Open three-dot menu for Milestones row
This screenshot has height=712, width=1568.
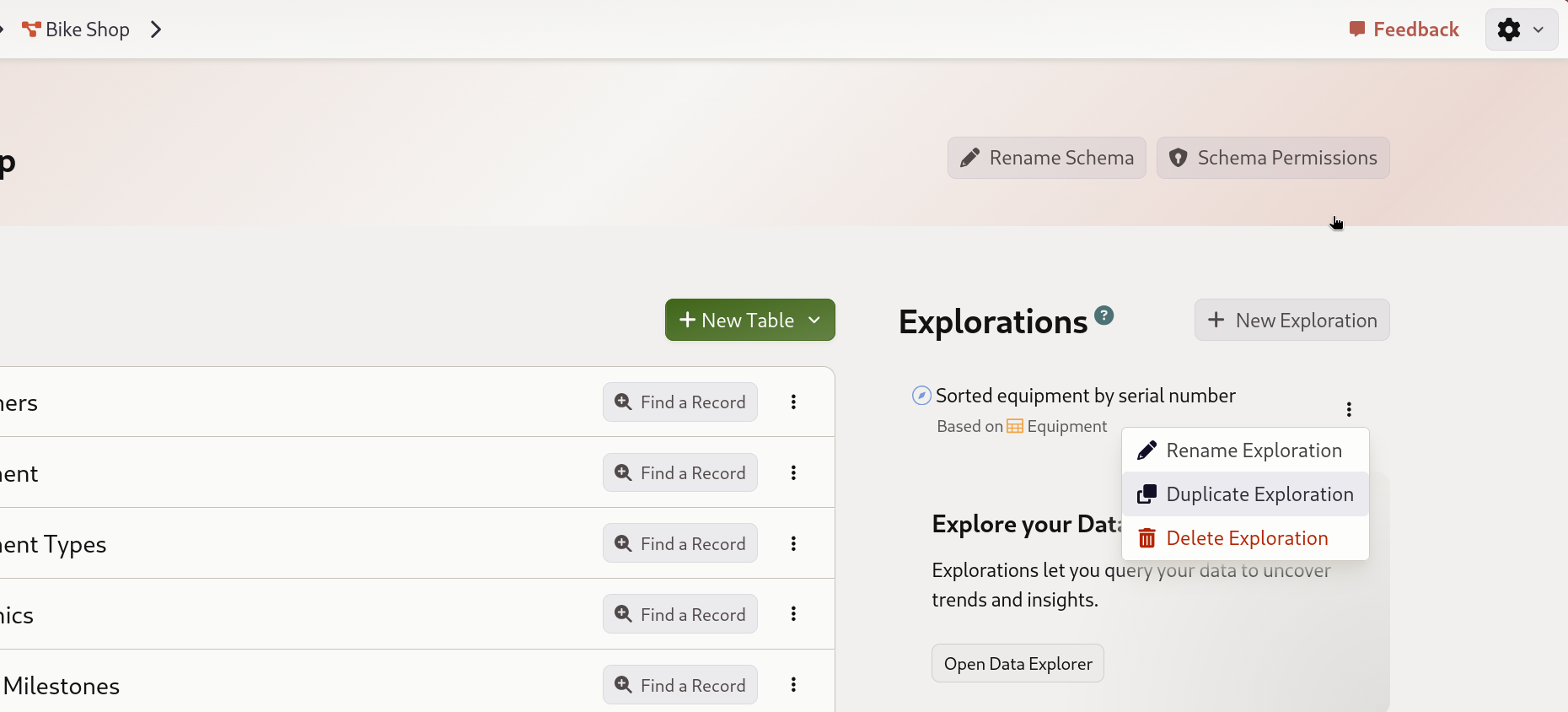[x=793, y=686]
